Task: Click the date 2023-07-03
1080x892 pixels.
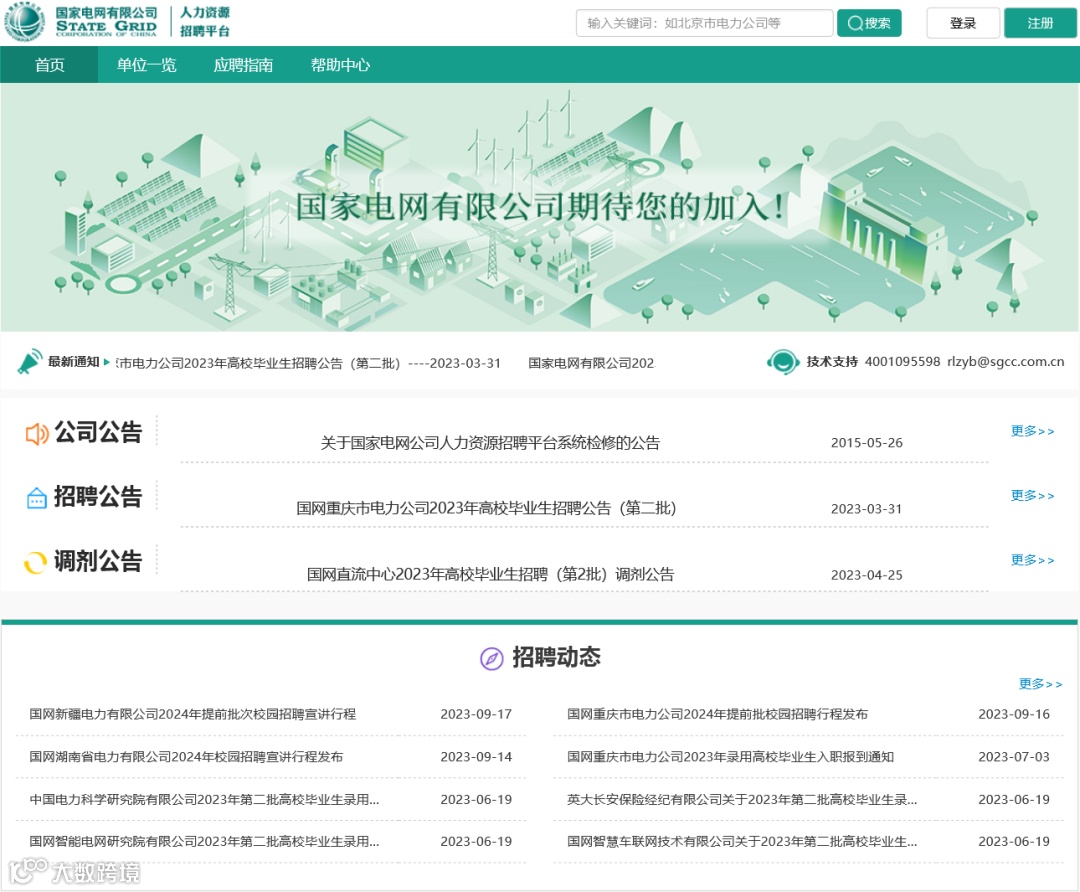Action: tap(1014, 757)
